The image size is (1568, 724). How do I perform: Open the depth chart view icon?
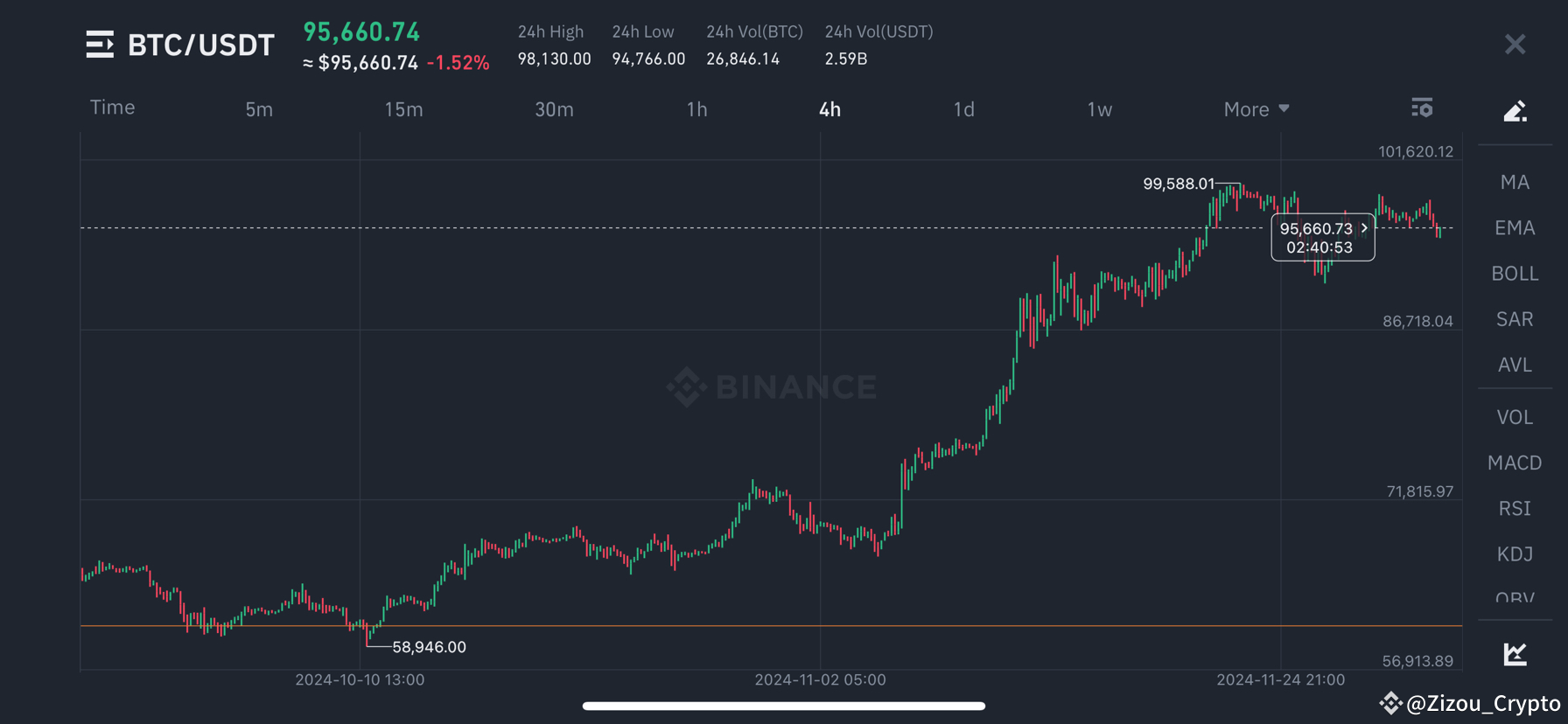point(1515,652)
